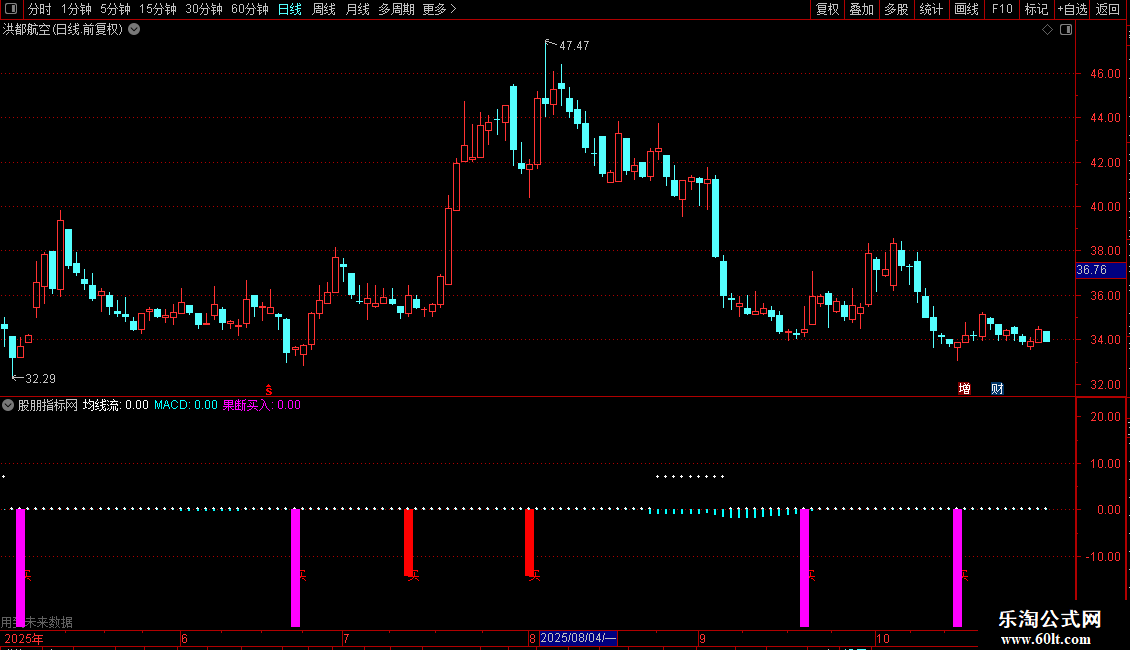Screen dimensions: 1130x650
Task: Click the 洪都航空(日线.前复权) chart title
Action: pos(63,30)
